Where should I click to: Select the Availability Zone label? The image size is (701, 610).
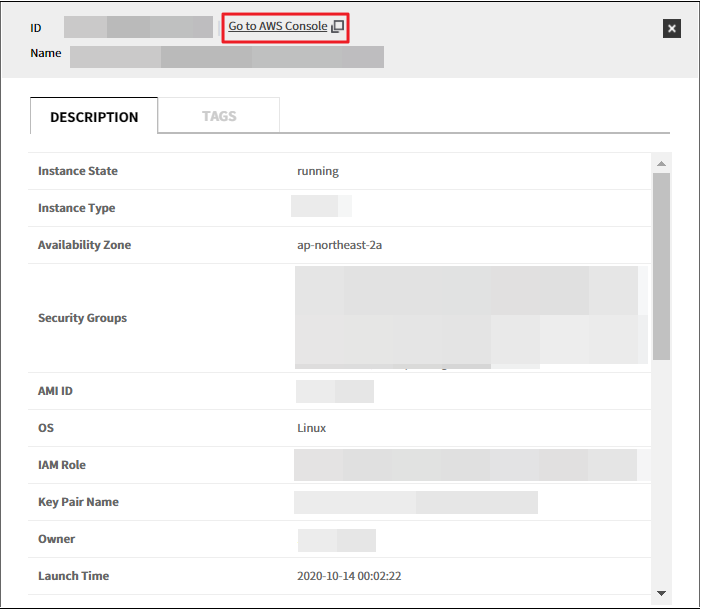[x=84, y=245]
